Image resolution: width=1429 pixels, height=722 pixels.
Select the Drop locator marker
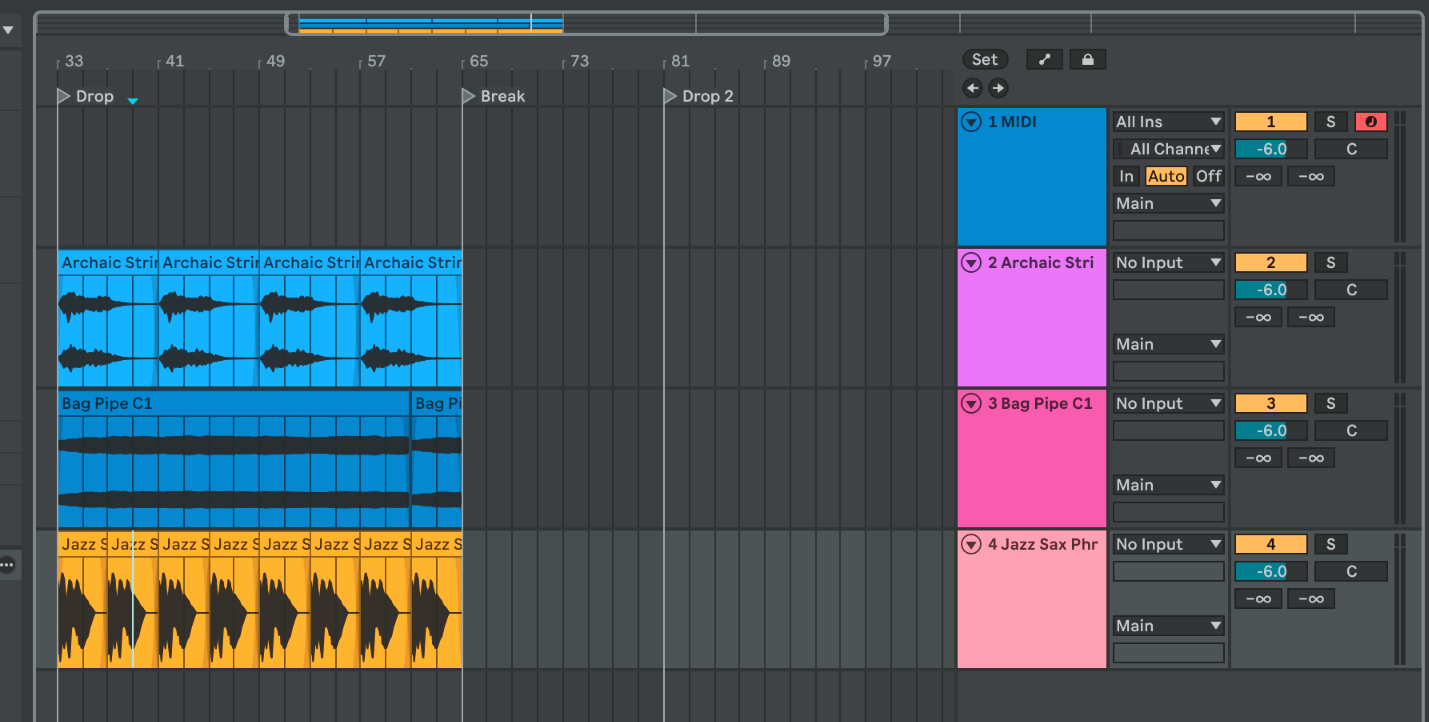pos(85,97)
